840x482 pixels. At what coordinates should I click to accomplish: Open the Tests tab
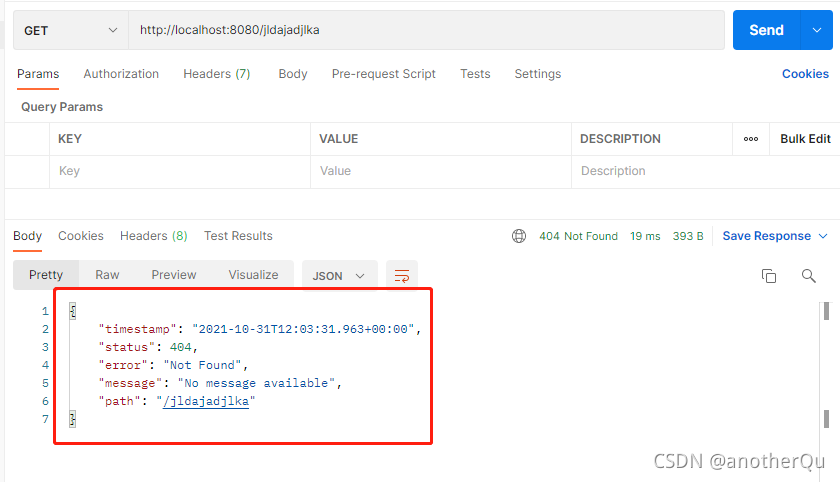coord(475,74)
